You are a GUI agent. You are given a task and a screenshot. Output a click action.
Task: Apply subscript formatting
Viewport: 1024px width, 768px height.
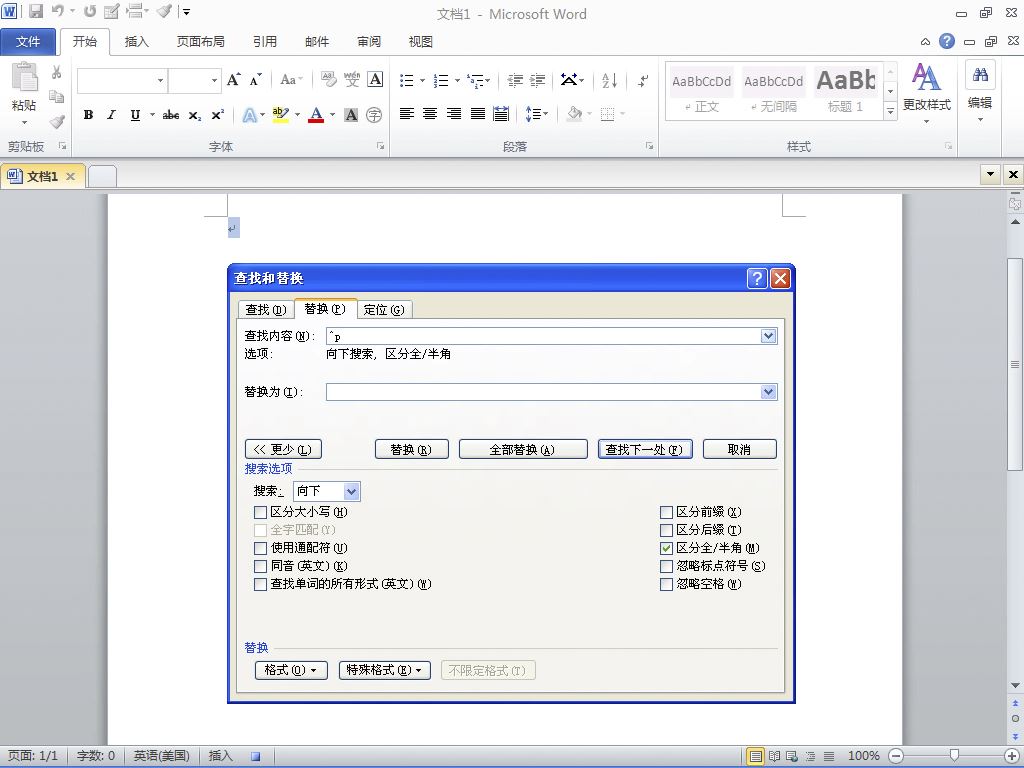pyautogui.click(x=195, y=115)
